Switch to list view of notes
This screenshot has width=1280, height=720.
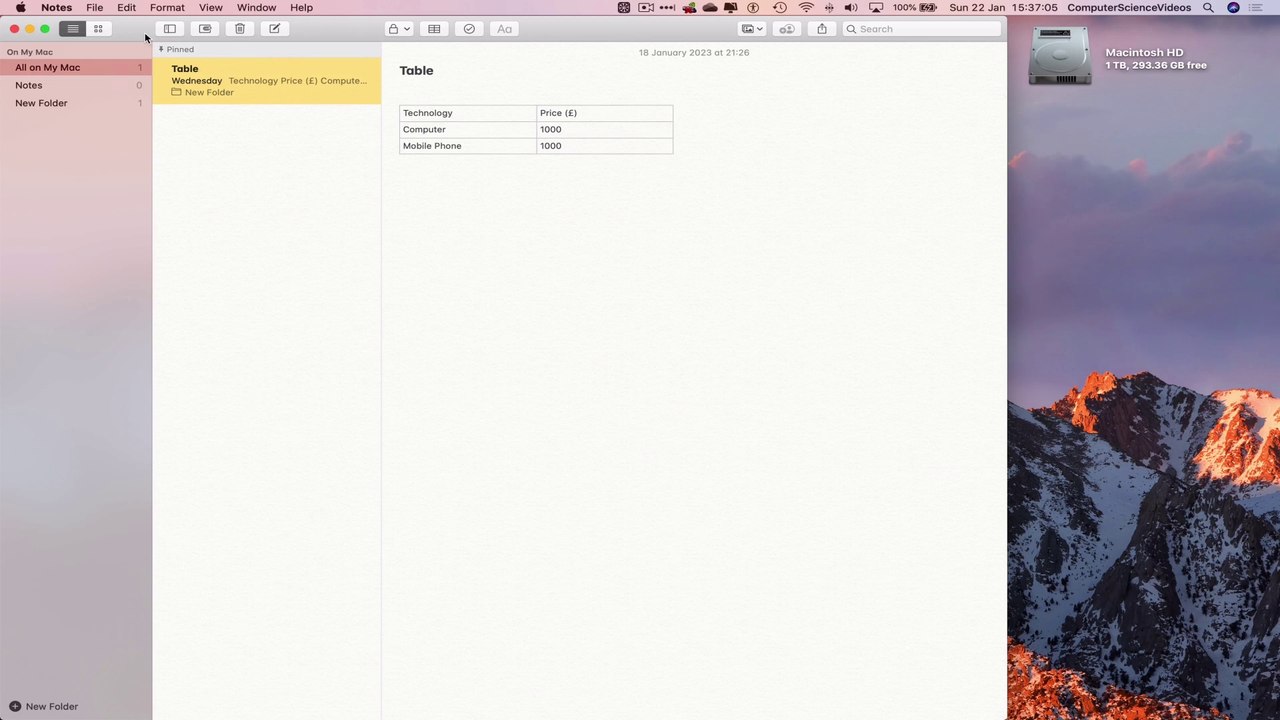(x=73, y=29)
